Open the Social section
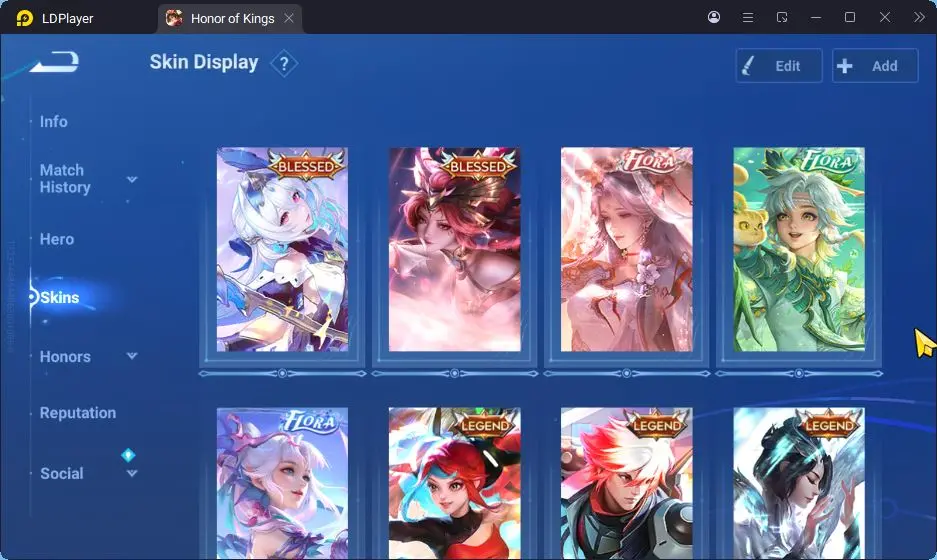This screenshot has height=560, width=937. (62, 473)
